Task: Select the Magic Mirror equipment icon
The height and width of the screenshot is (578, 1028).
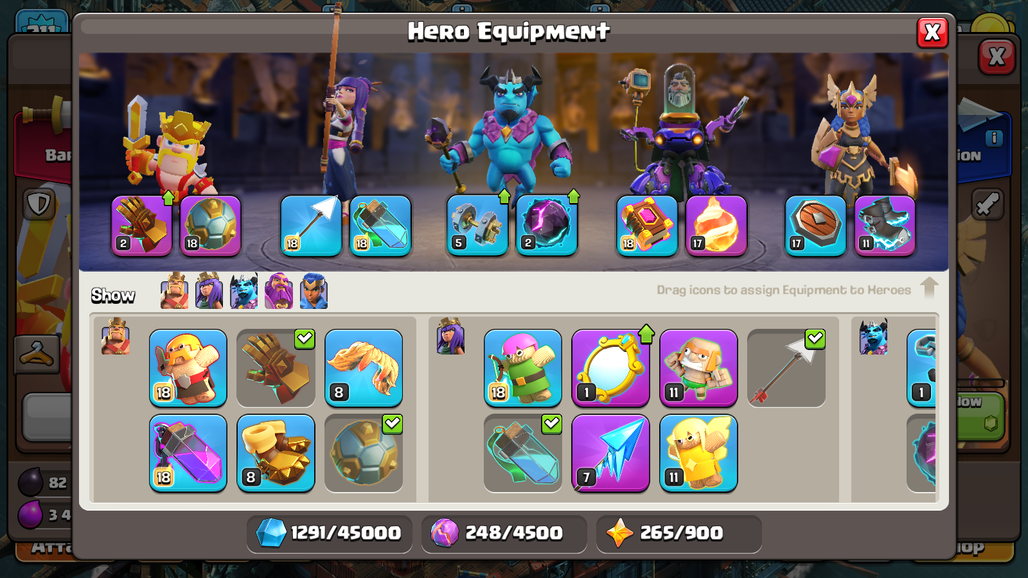Action: [x=610, y=368]
